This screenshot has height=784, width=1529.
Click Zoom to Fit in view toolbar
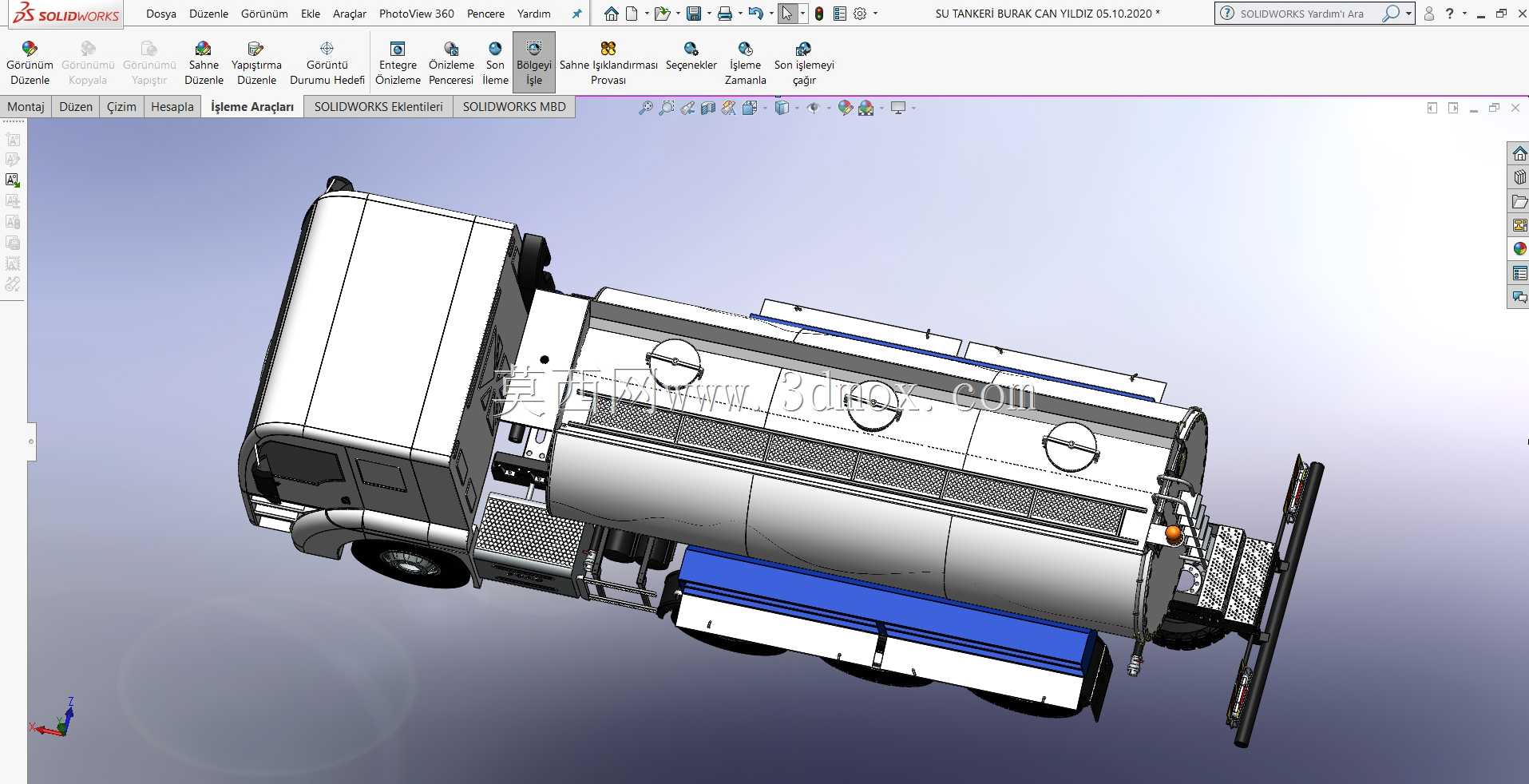(x=646, y=108)
